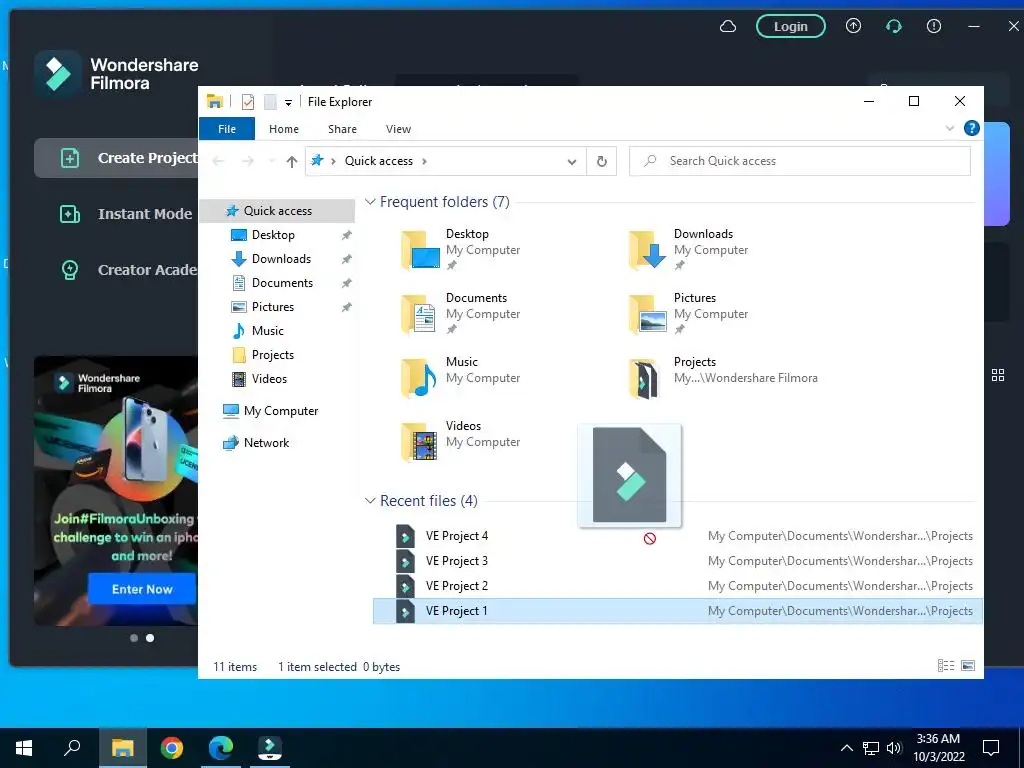This screenshot has width=1024, height=768.
Task: Switch to details view icon in status bar
Action: 946,665
